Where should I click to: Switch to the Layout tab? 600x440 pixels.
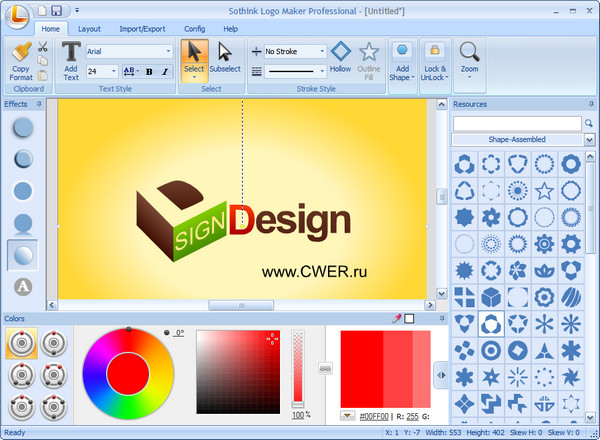coord(89,30)
